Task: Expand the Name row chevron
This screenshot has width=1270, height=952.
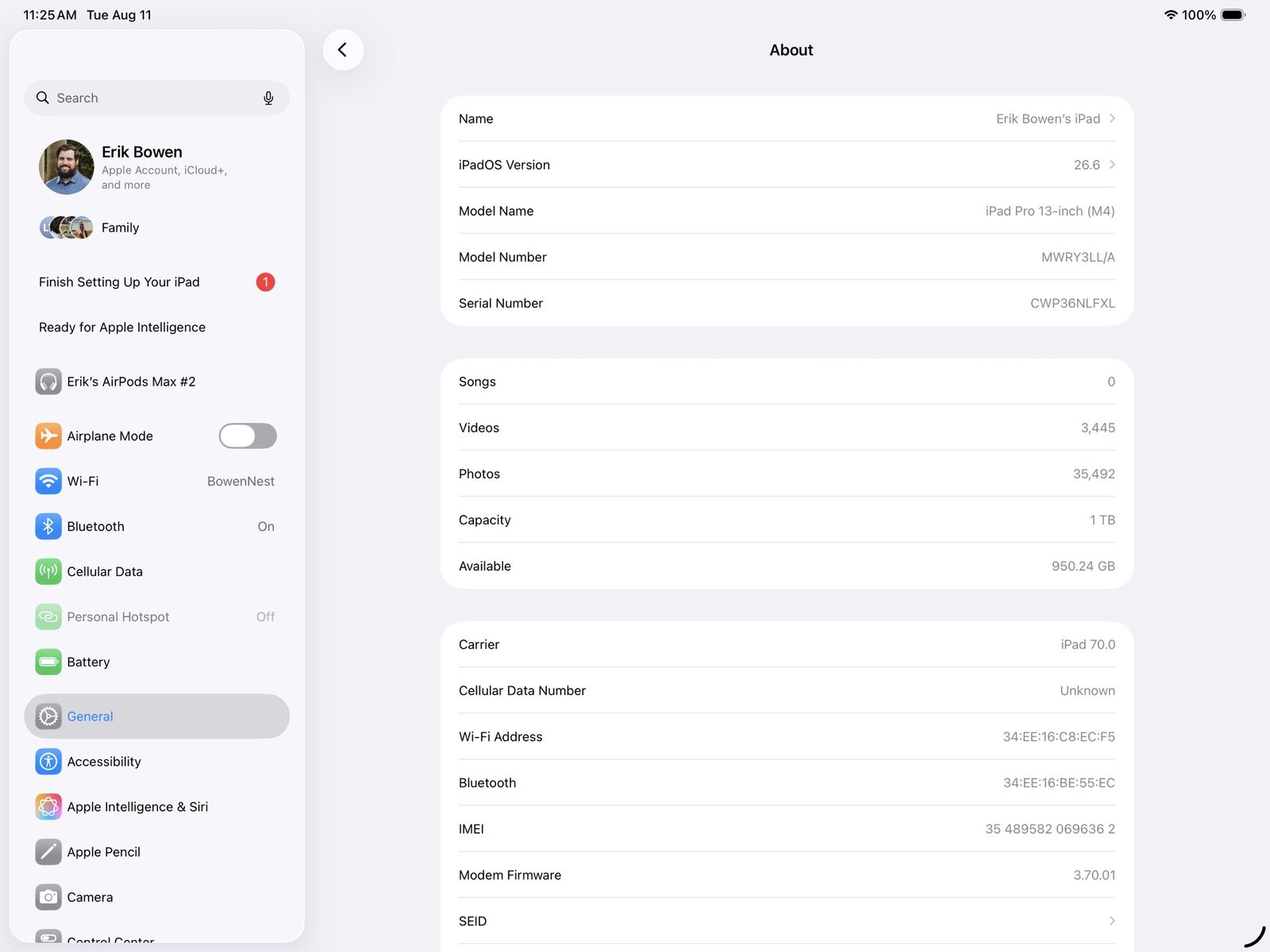Action: point(1112,118)
